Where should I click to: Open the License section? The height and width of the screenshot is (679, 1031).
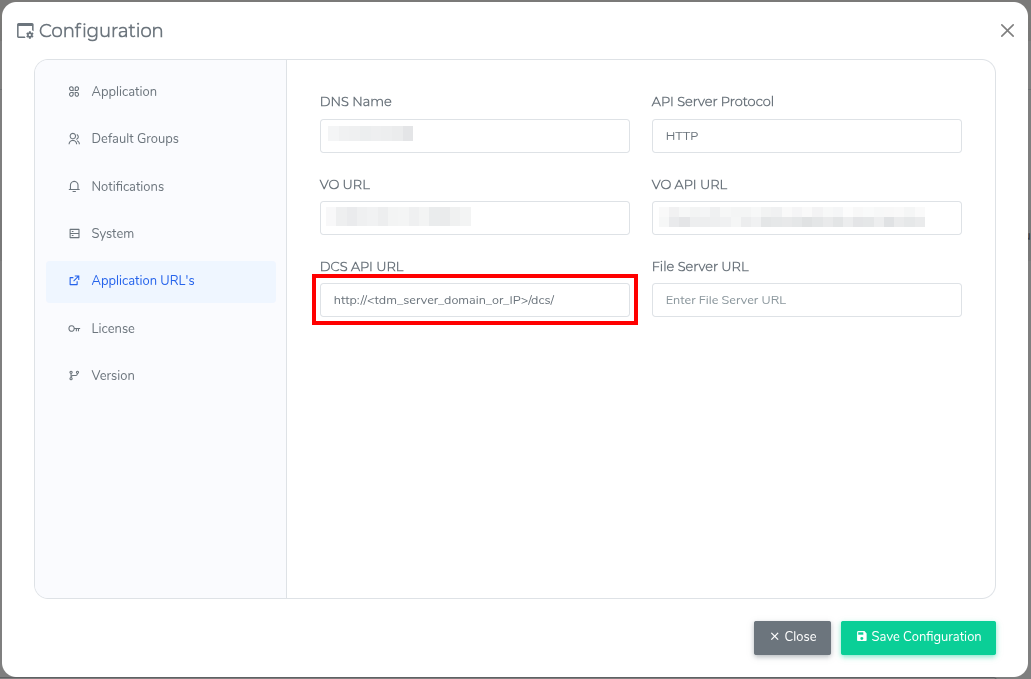click(x=161, y=329)
